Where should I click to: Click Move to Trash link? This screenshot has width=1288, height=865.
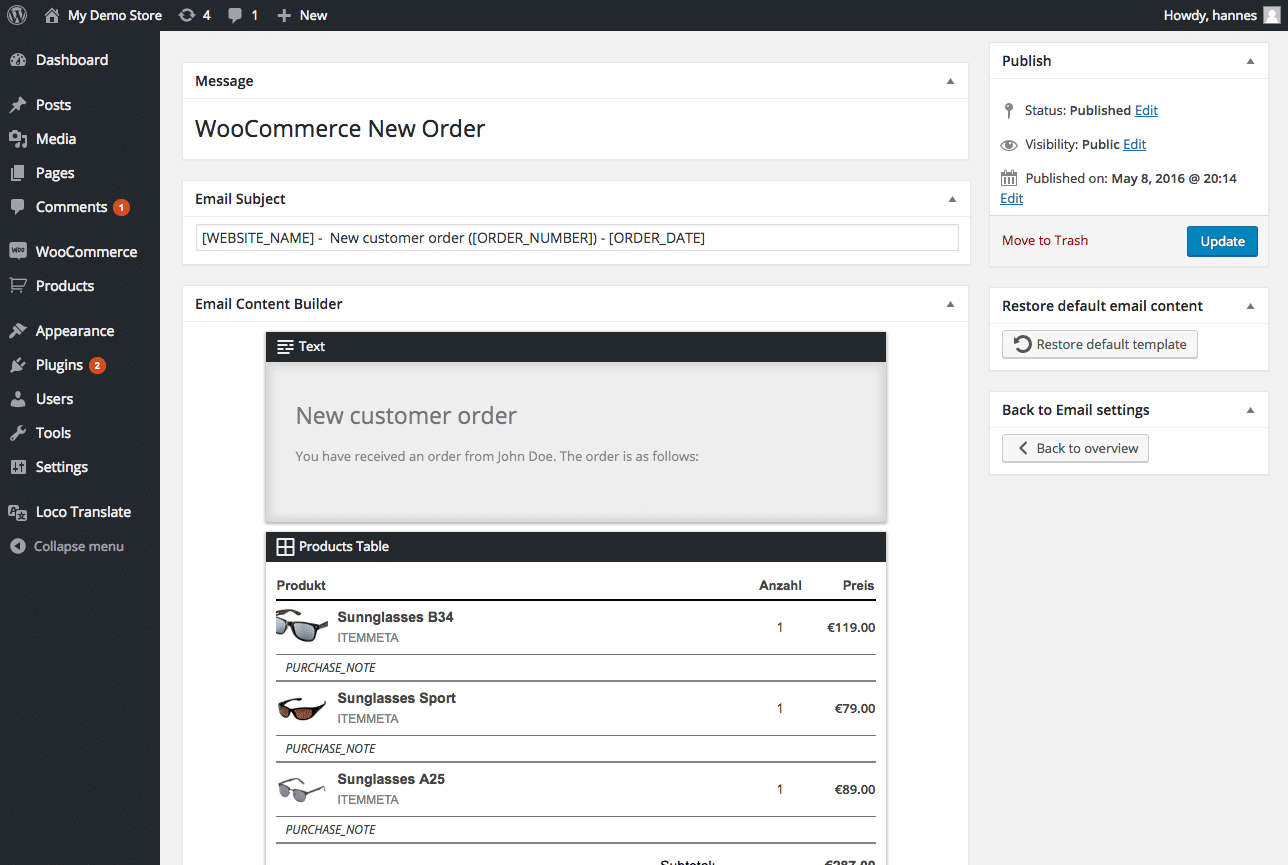(x=1045, y=240)
